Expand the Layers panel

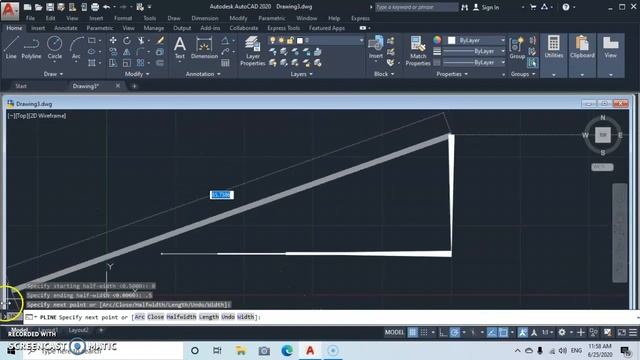click(x=301, y=74)
